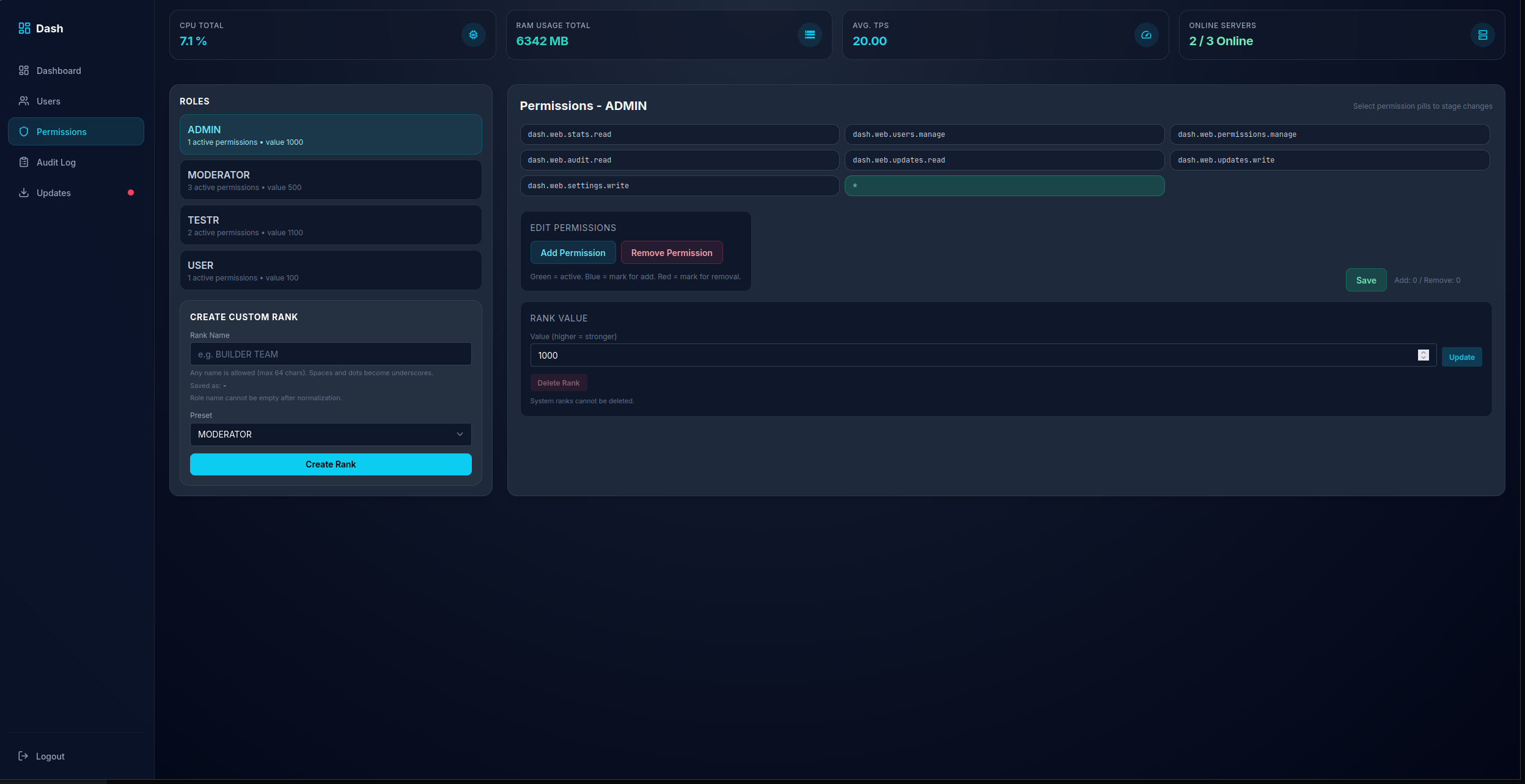Update the rank value

coord(1461,357)
